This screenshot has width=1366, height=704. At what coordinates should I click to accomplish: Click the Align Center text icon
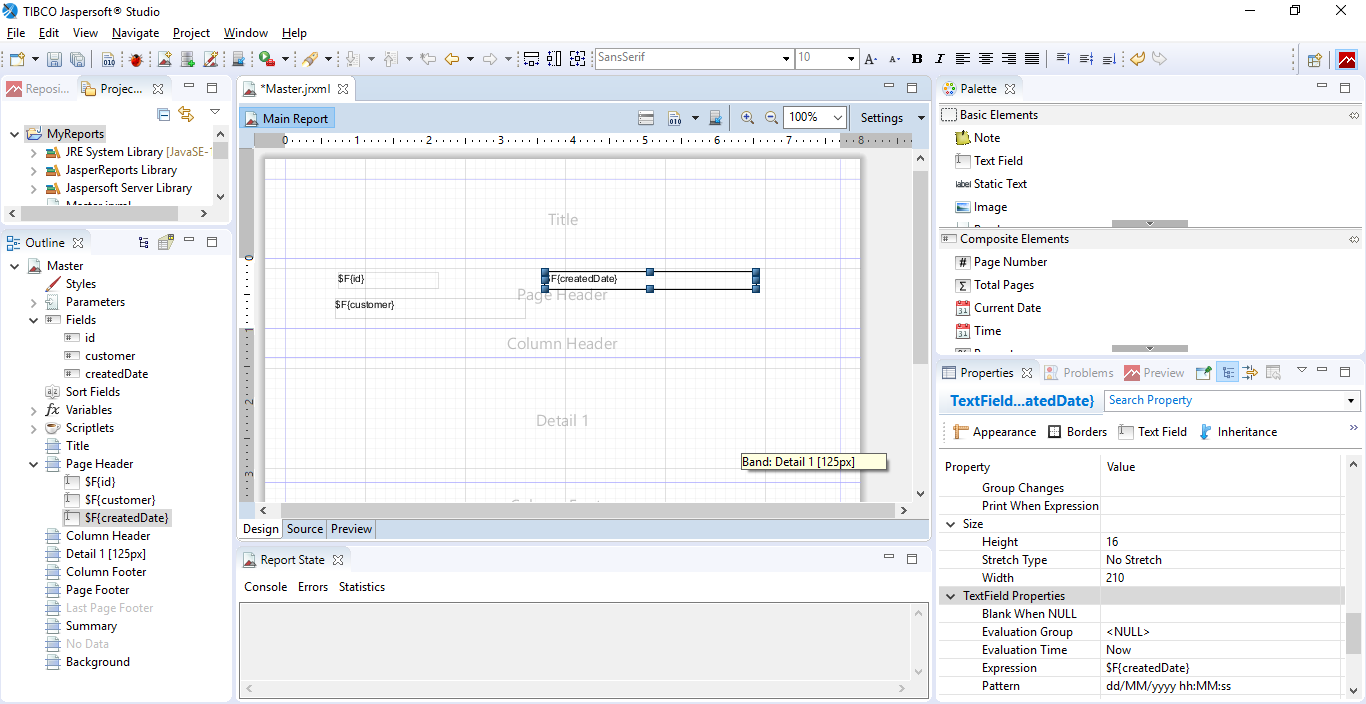point(986,59)
